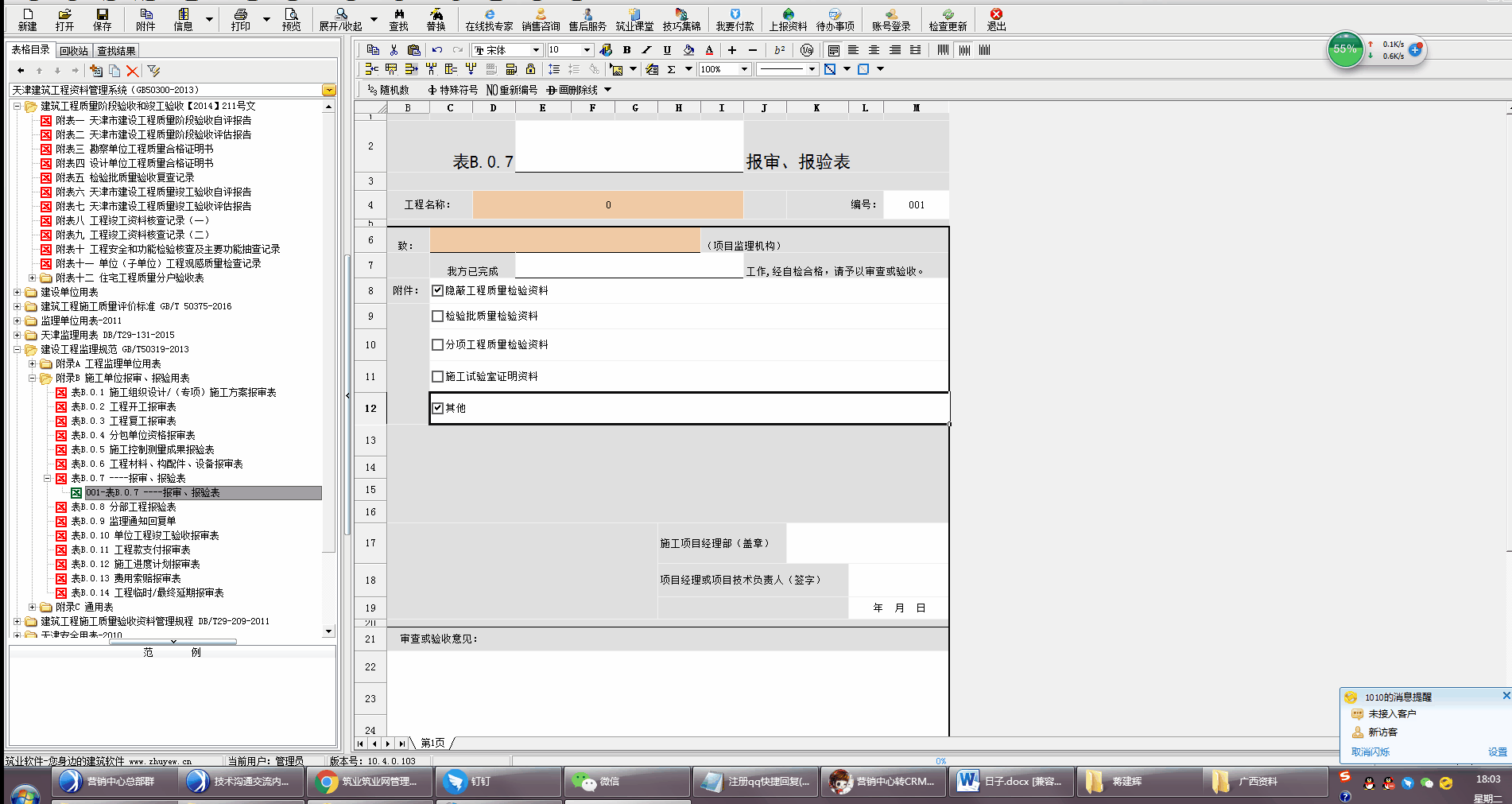Click the Sum sigma icon

point(672,69)
